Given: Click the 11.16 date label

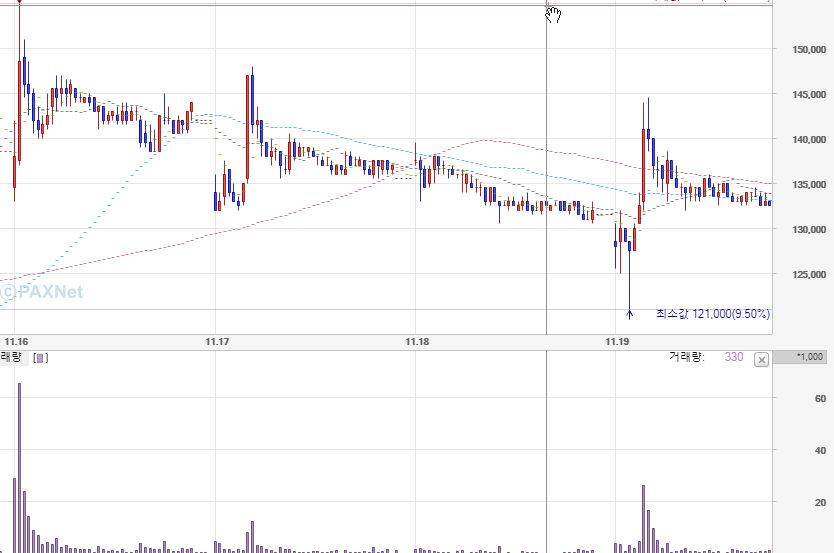Looking at the screenshot, I should click(x=16, y=342).
